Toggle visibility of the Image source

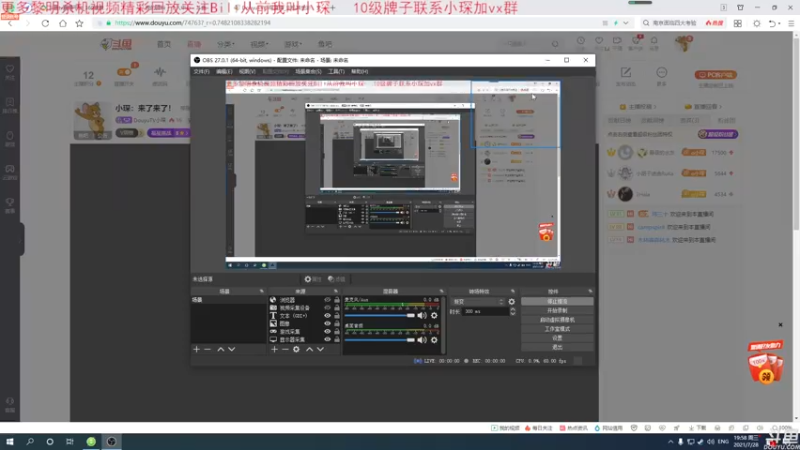pyautogui.click(x=328, y=323)
